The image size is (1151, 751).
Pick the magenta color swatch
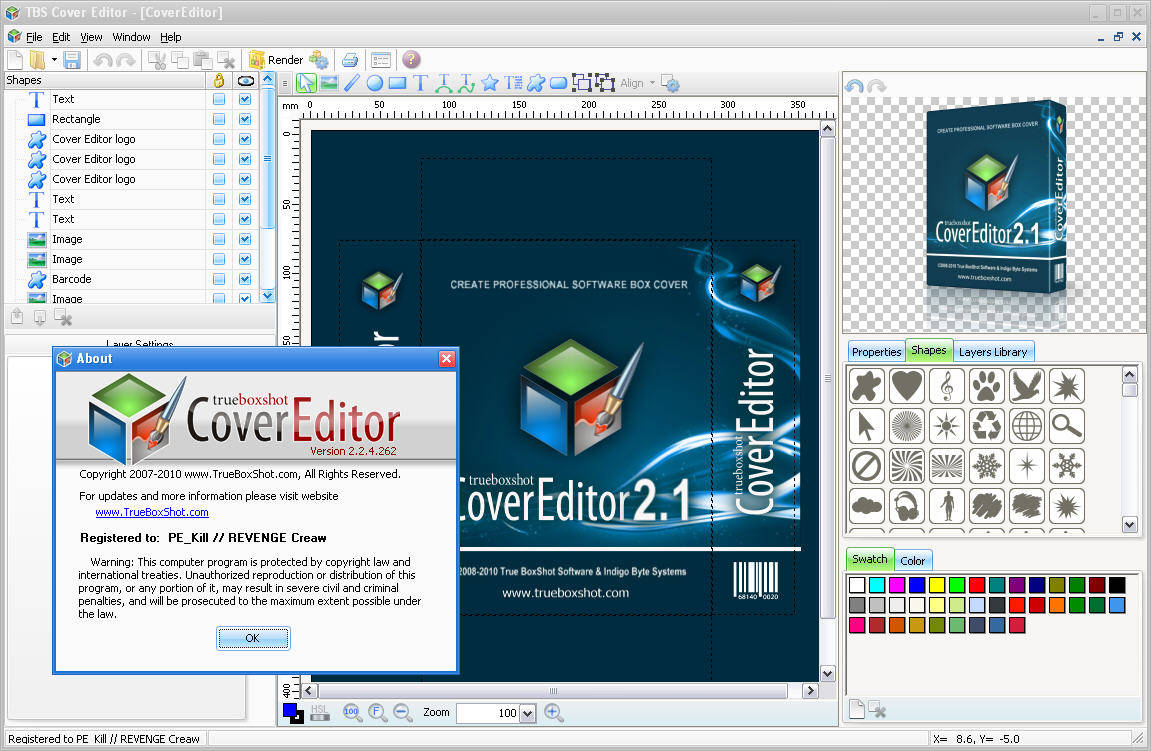[x=896, y=584]
